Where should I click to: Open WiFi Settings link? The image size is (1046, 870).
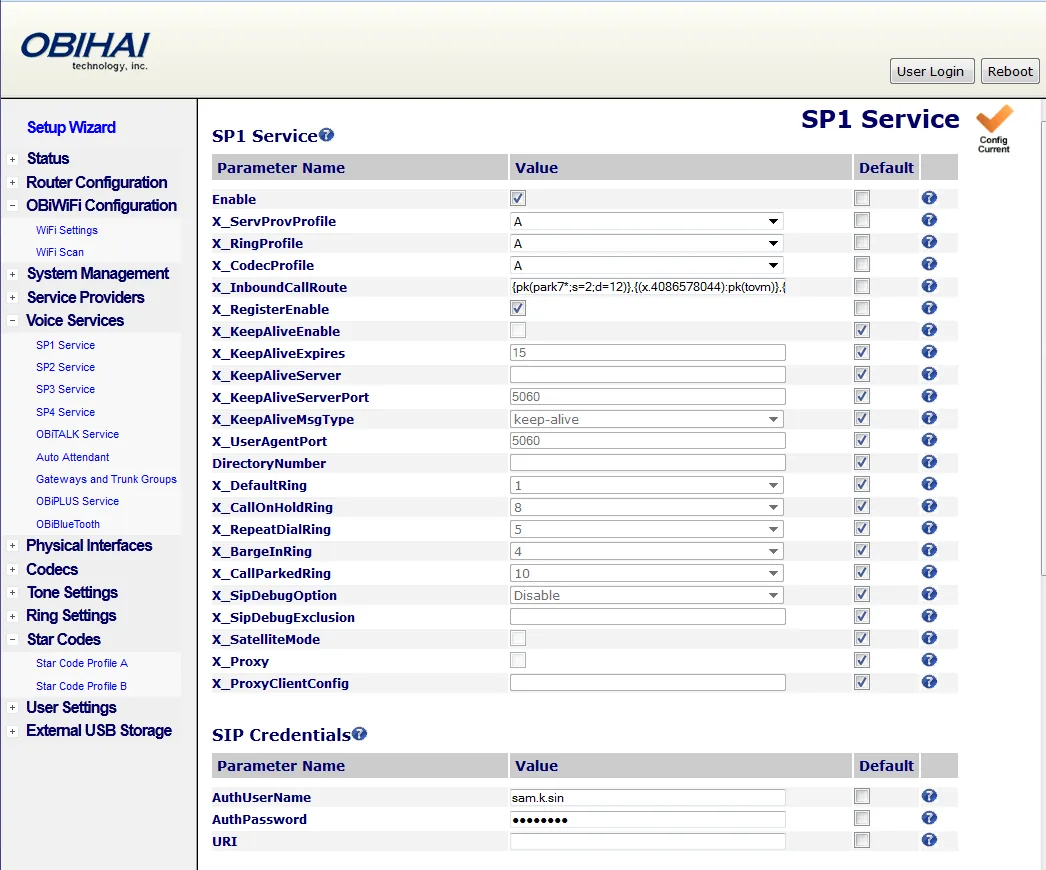coord(67,230)
